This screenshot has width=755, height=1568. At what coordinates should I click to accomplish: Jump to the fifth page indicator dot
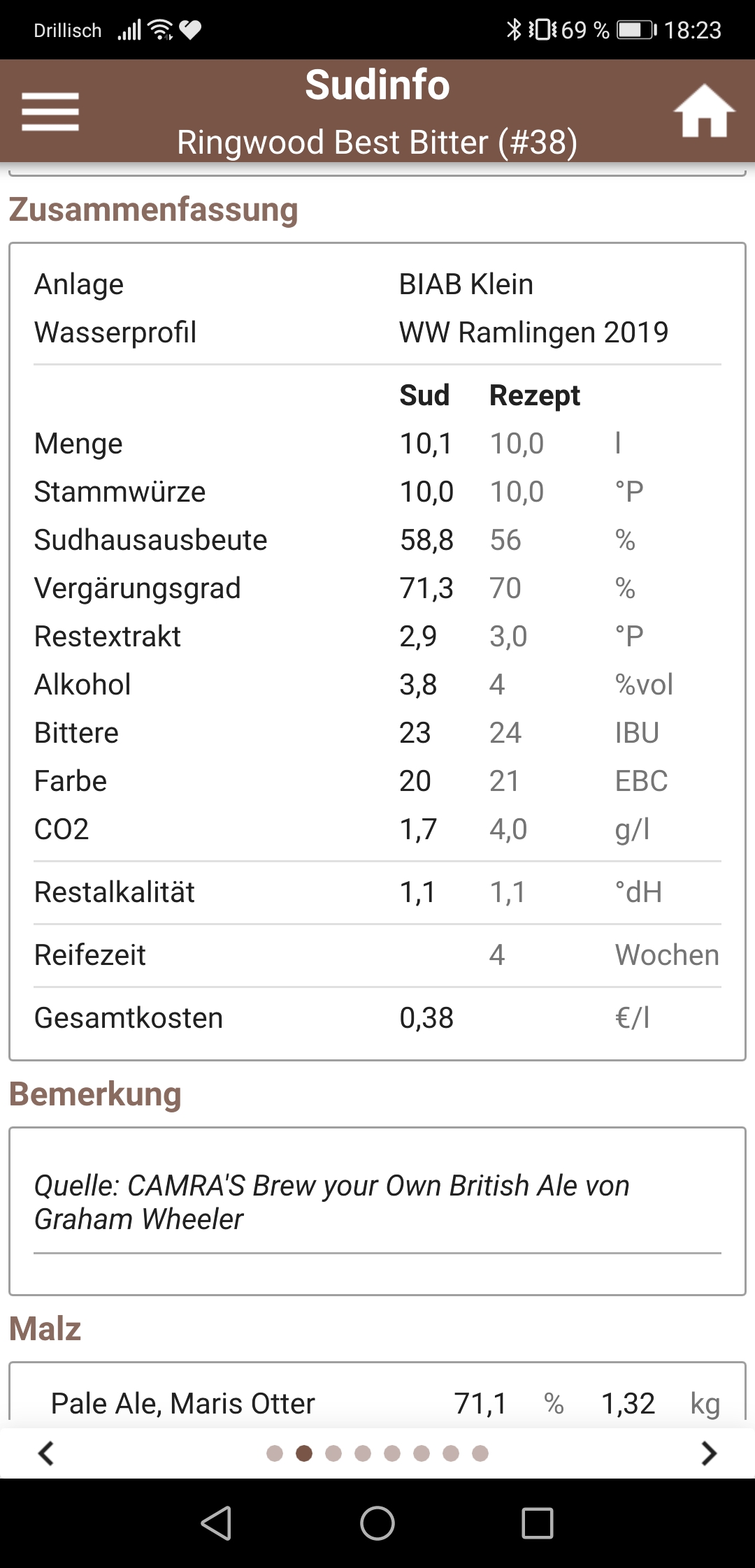click(x=392, y=1453)
